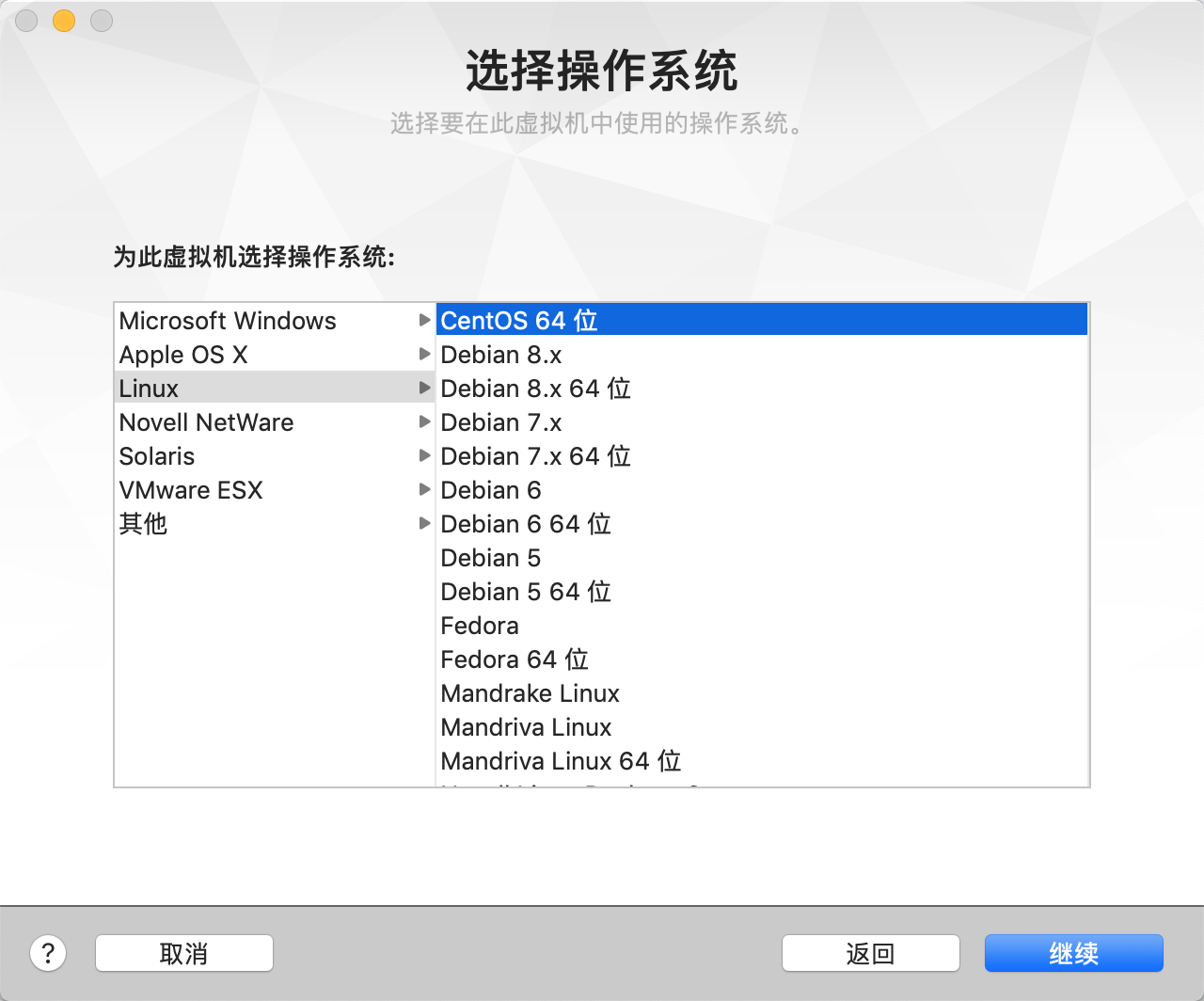Screen dimensions: 1204x1001
Task: Choose Debian 5 entry
Action: pos(762,558)
